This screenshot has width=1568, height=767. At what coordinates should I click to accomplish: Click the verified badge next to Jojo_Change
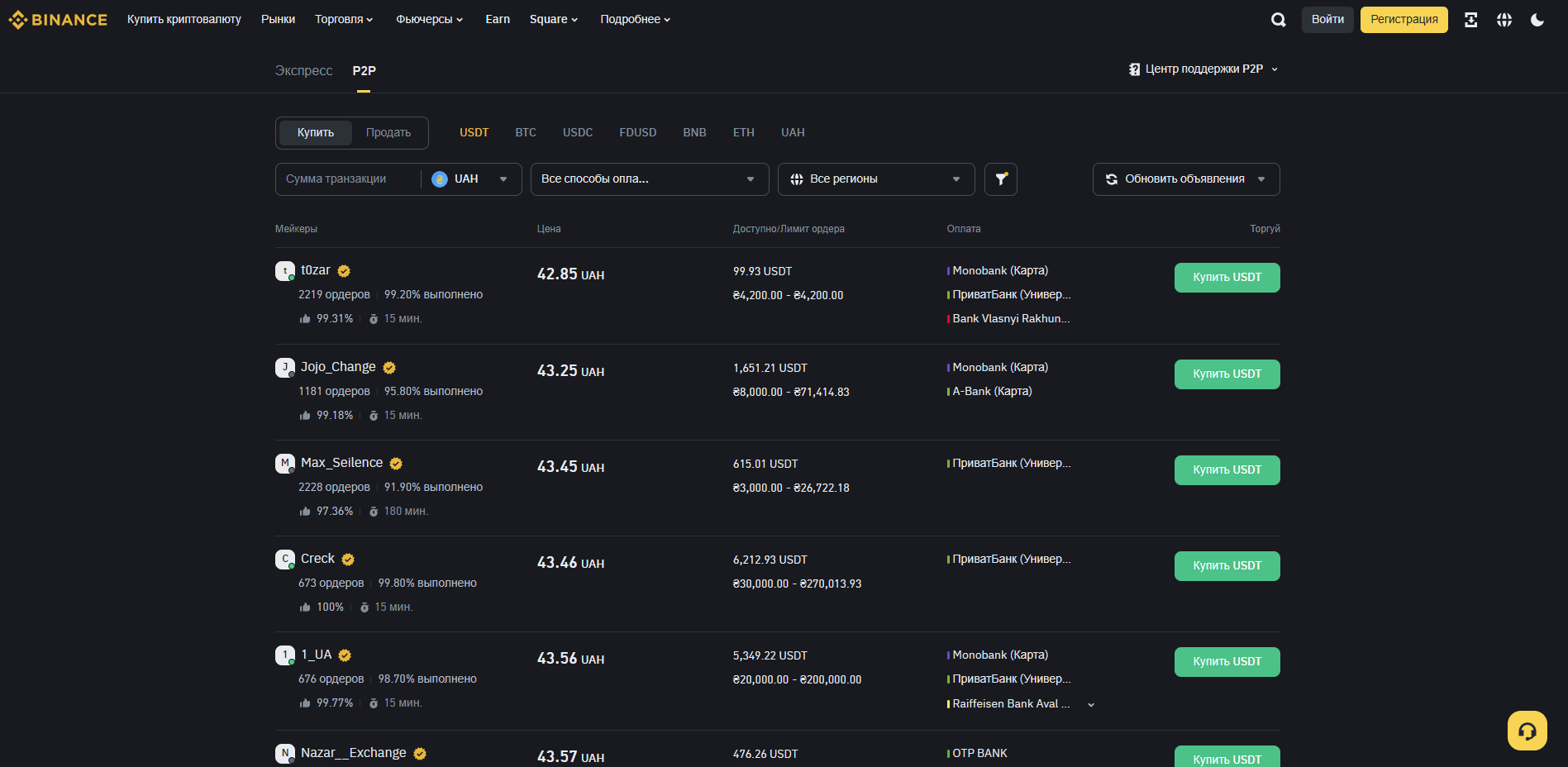[389, 367]
